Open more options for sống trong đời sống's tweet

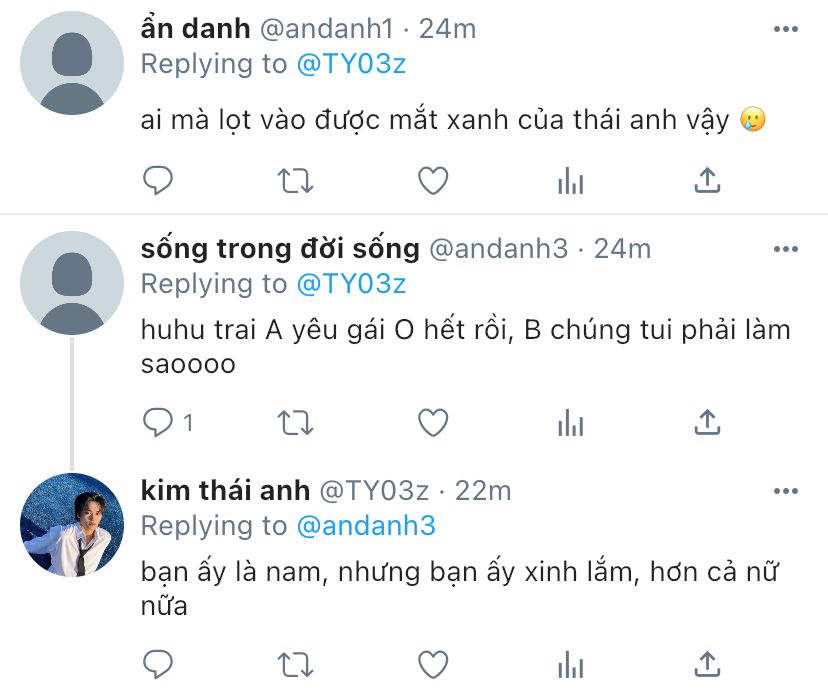[x=786, y=249]
